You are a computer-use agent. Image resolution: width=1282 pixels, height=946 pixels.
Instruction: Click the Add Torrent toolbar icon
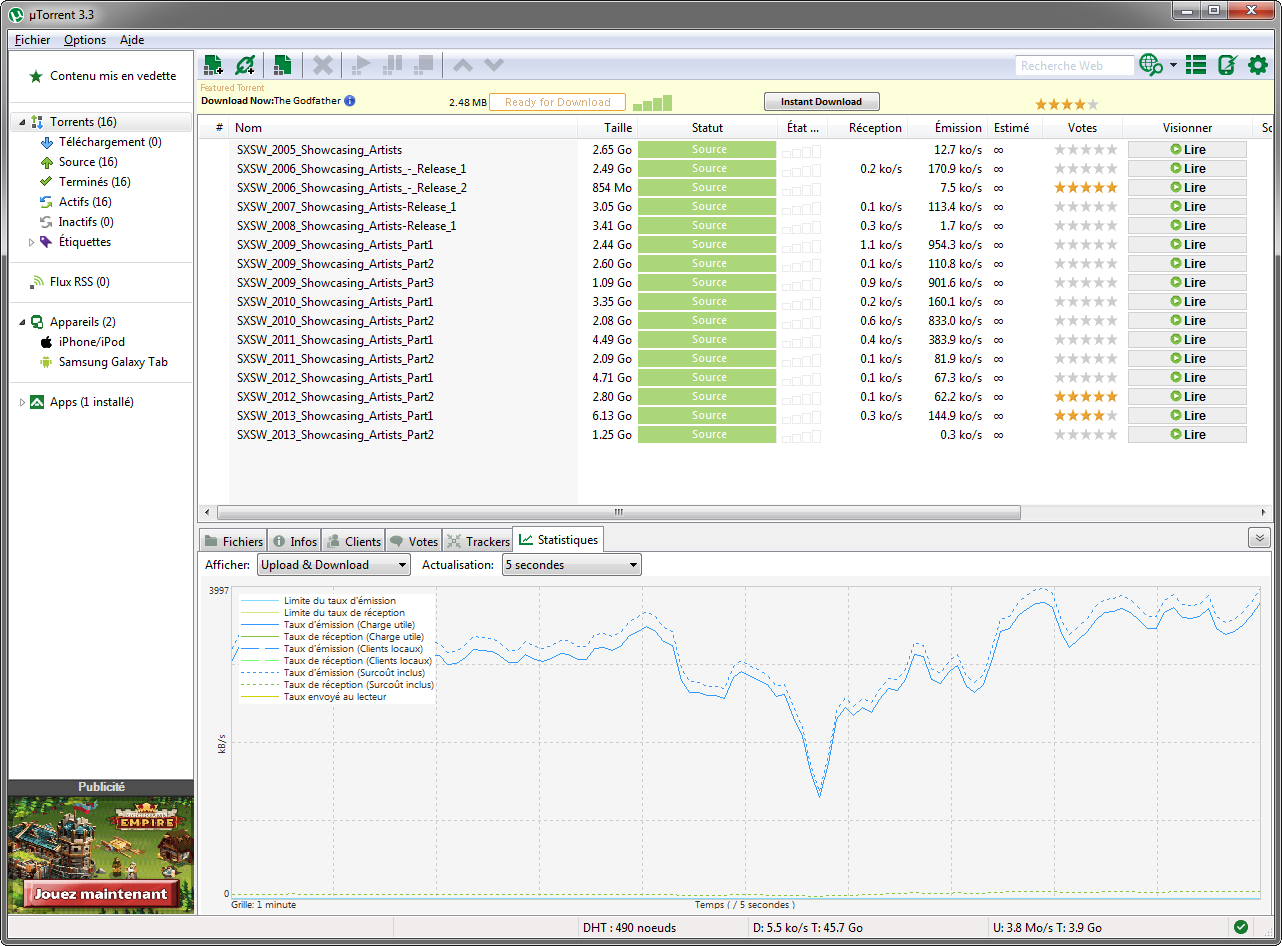coord(213,65)
